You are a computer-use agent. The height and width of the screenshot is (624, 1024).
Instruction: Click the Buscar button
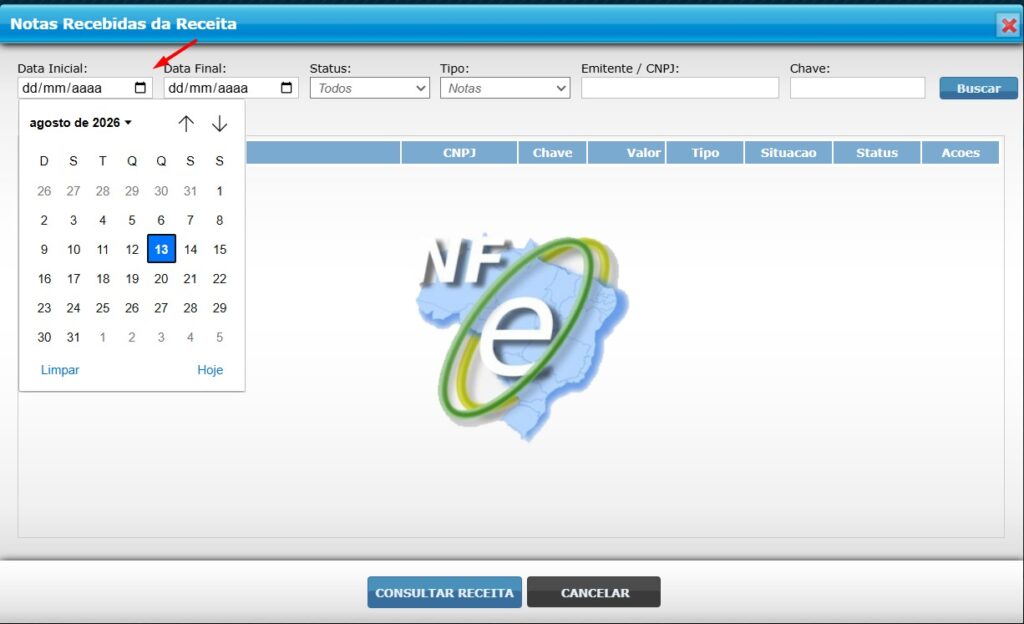978,88
